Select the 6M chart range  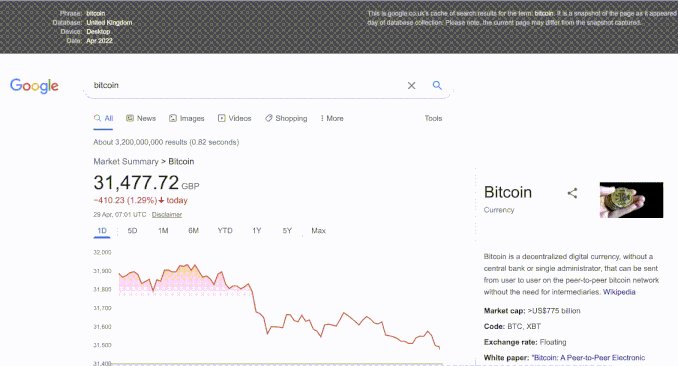point(193,231)
